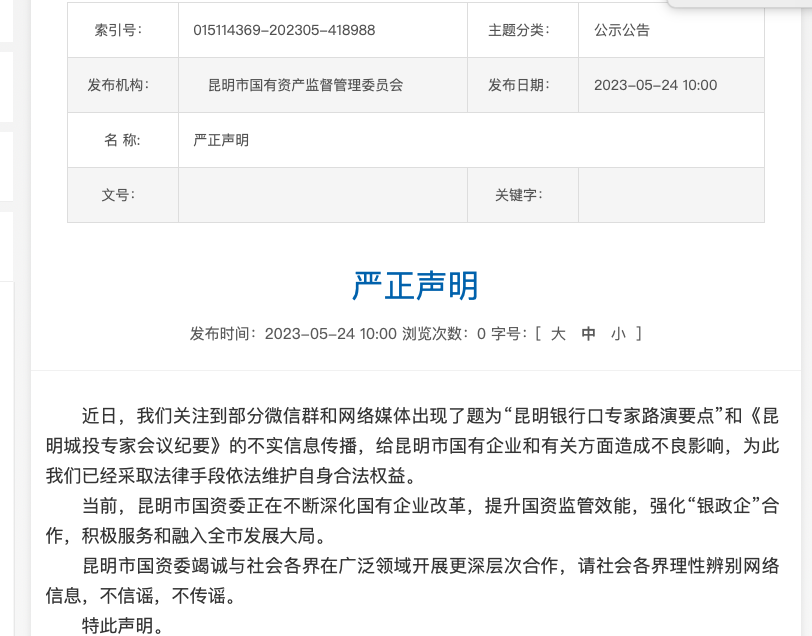The width and height of the screenshot is (812, 636).
Task: Click the 主题分类 label cell
Action: [518, 30]
